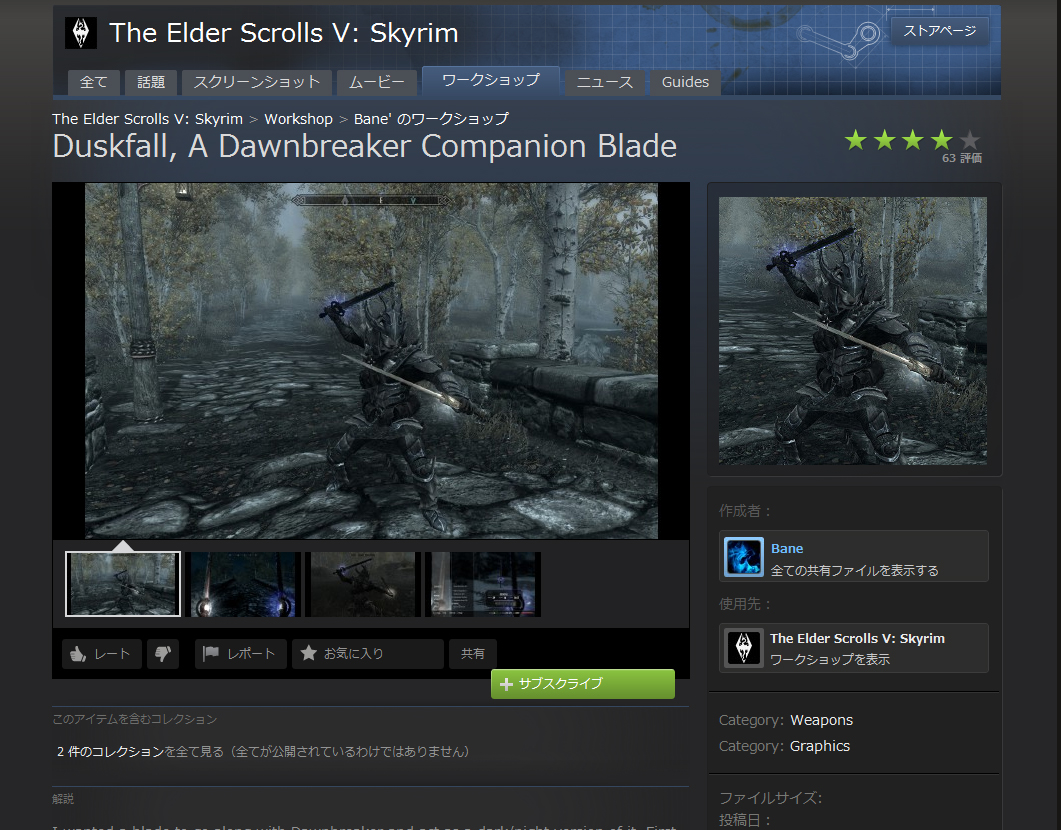Click the Skyrim logo icon in header
This screenshot has height=830, width=1061.
pyautogui.click(x=81, y=33)
